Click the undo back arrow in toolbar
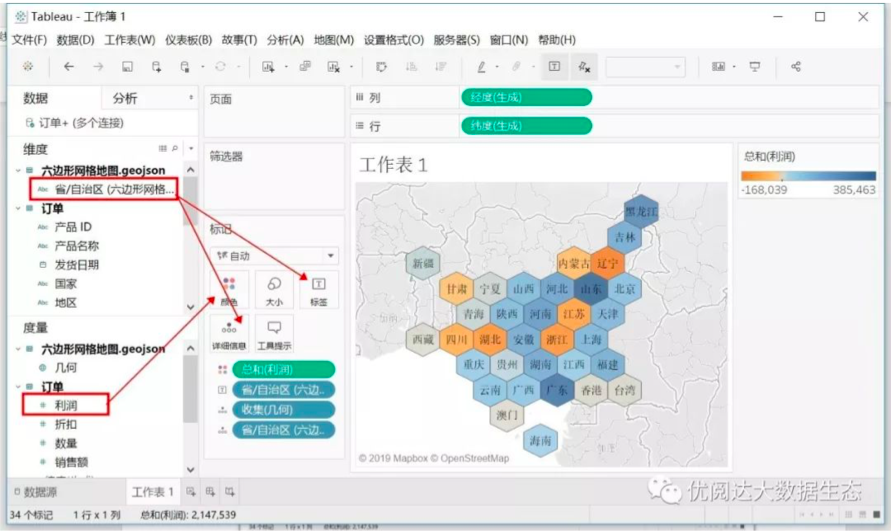The height and width of the screenshot is (531, 896). (x=69, y=67)
